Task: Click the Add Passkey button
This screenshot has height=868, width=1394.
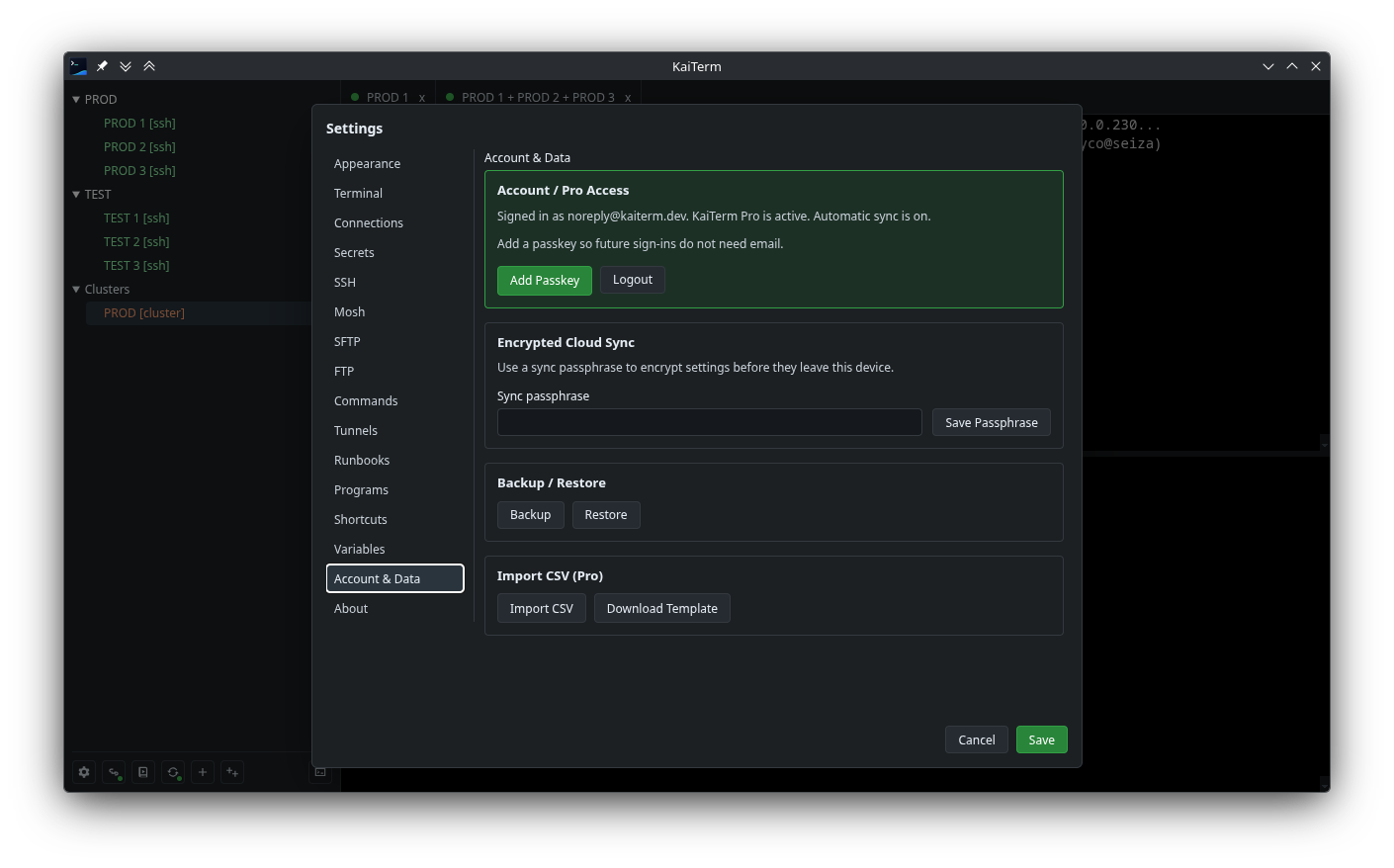Action: pos(545,281)
